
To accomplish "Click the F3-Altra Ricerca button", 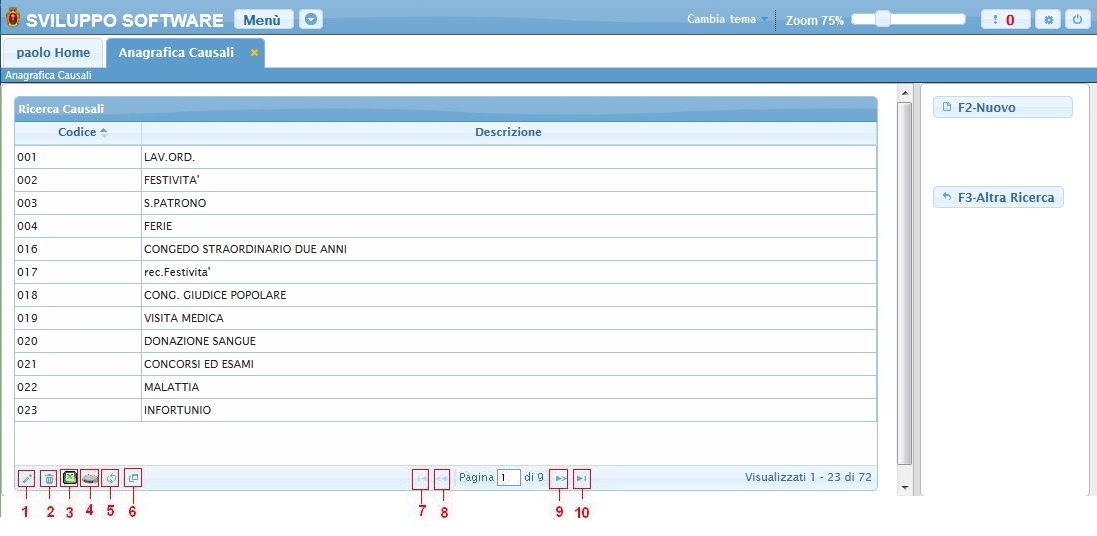I will 997,197.
